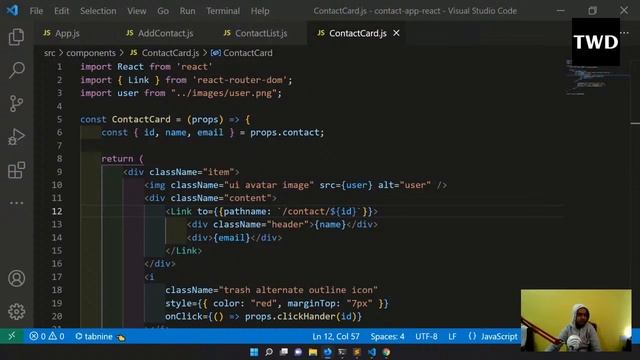Open Google Chrome from the taskbar

(x=386, y=352)
